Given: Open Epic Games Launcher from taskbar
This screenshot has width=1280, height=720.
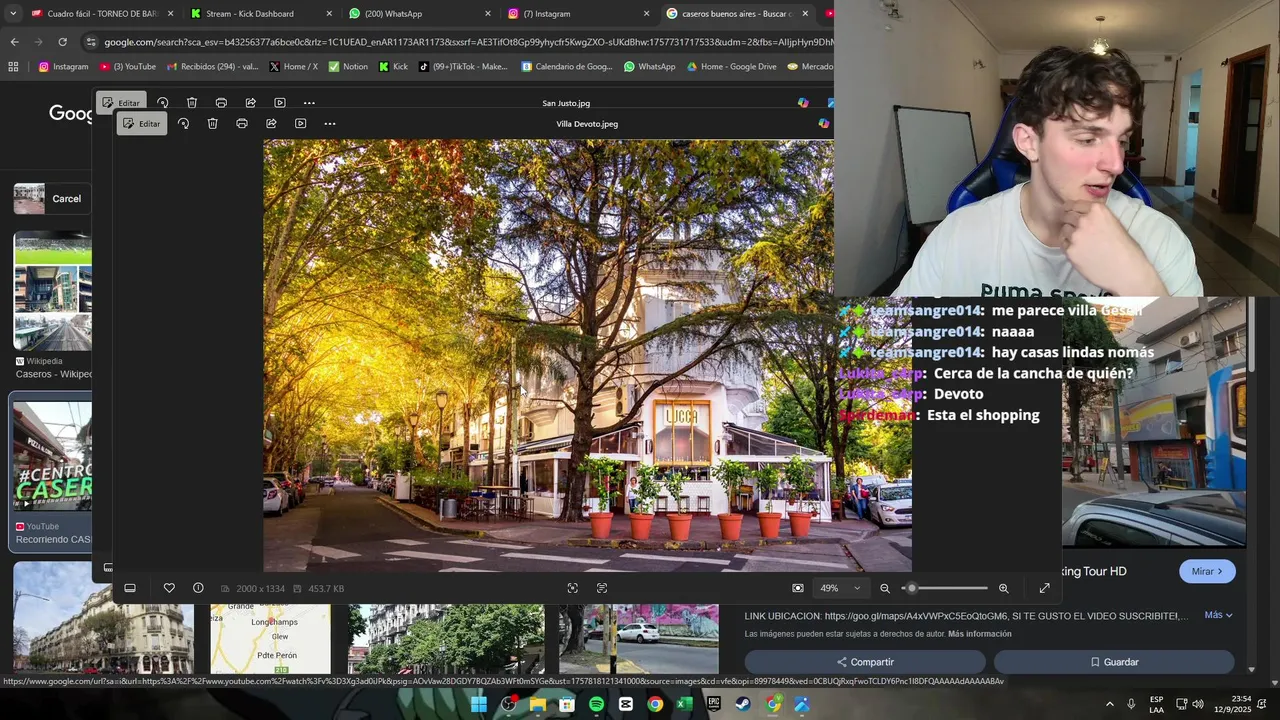Looking at the screenshot, I should (714, 705).
